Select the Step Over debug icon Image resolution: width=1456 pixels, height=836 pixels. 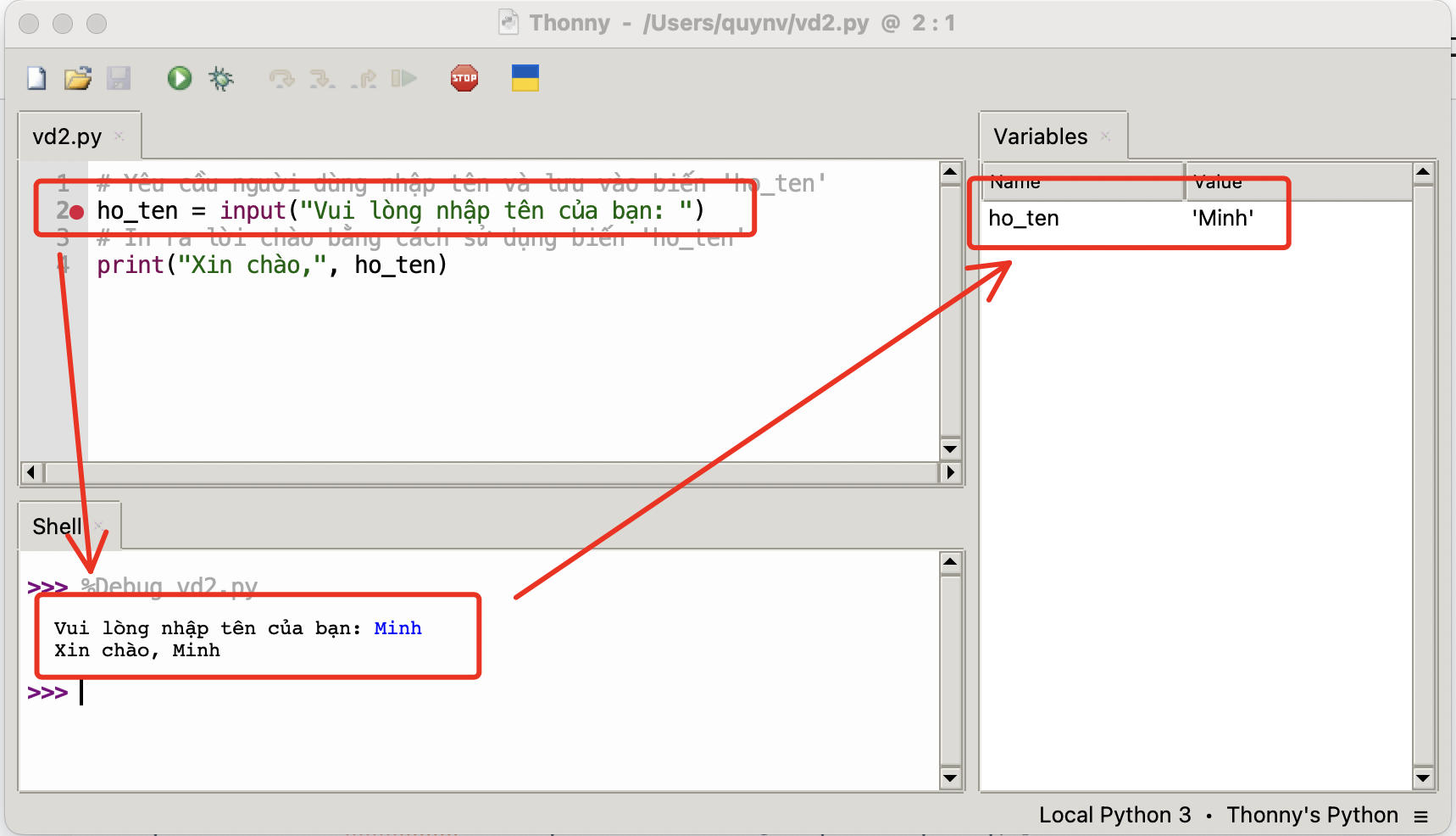tap(281, 78)
